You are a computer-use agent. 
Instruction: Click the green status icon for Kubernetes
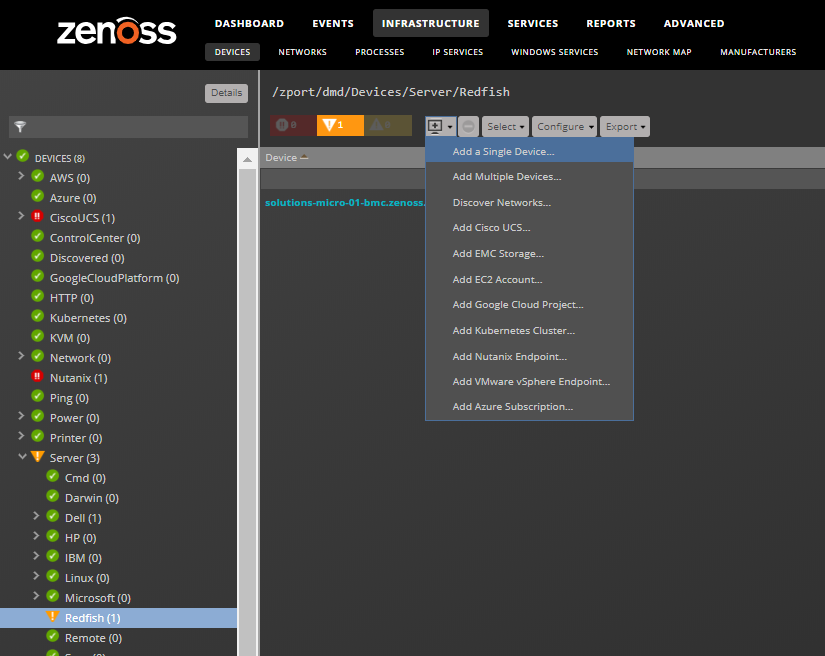[x=37, y=316]
